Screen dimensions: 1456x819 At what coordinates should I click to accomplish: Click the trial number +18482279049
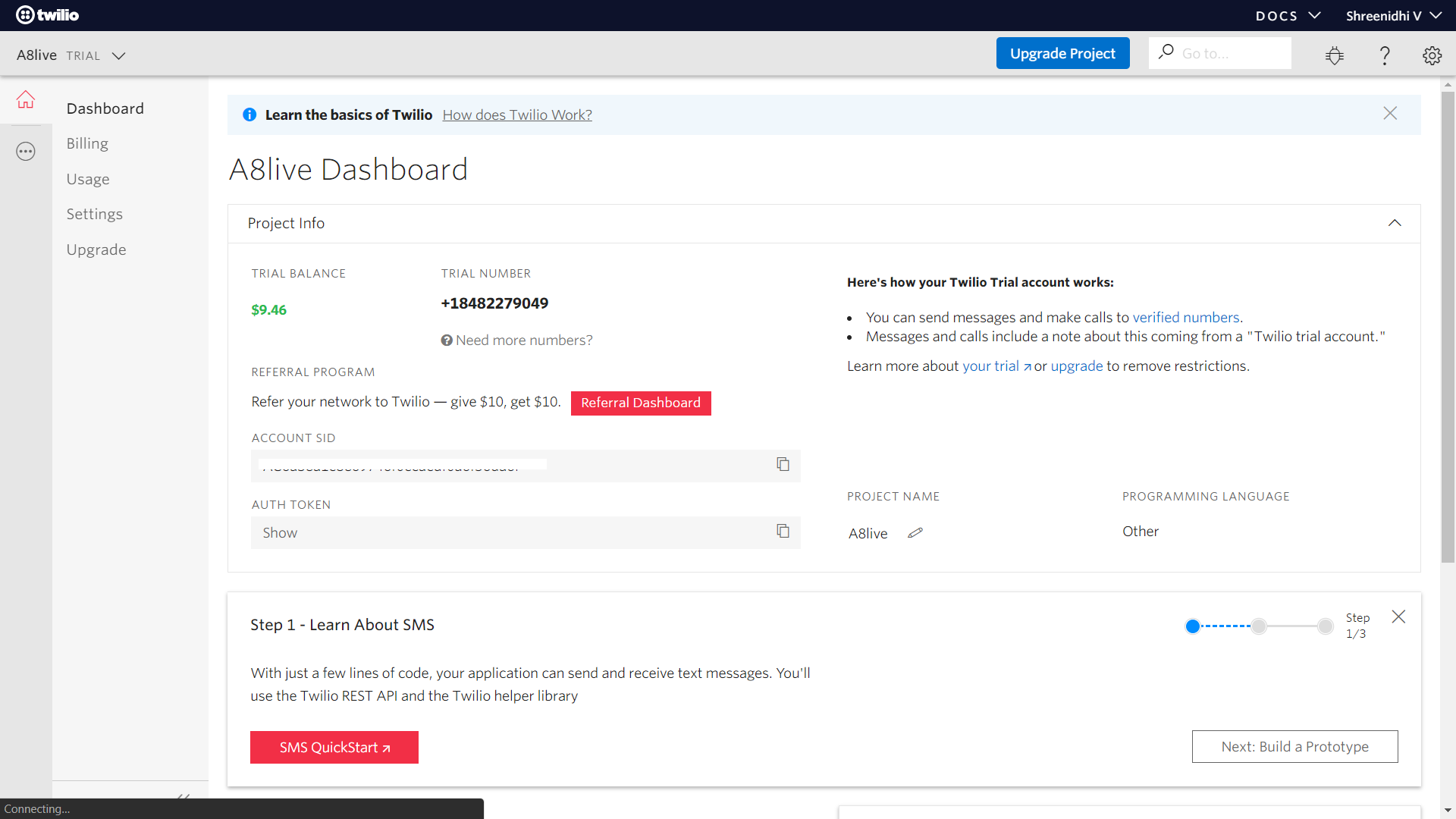coord(494,303)
